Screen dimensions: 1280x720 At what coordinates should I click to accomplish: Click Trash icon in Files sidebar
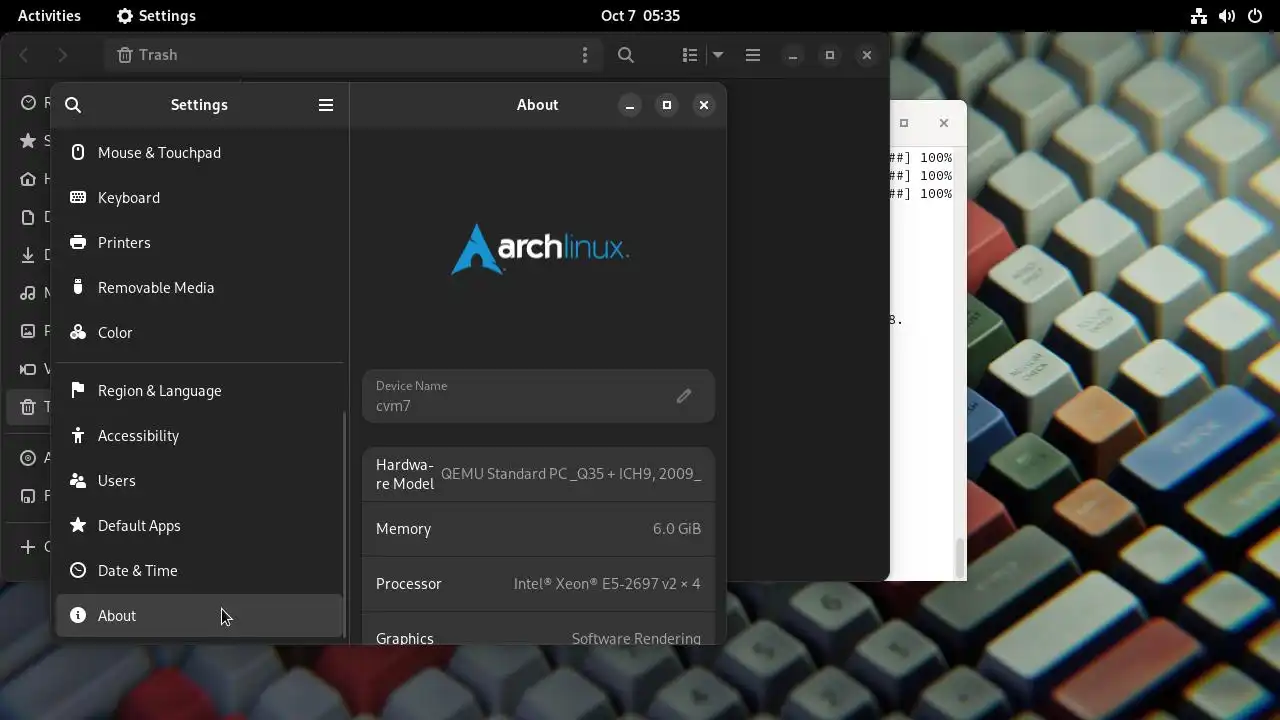coord(28,406)
